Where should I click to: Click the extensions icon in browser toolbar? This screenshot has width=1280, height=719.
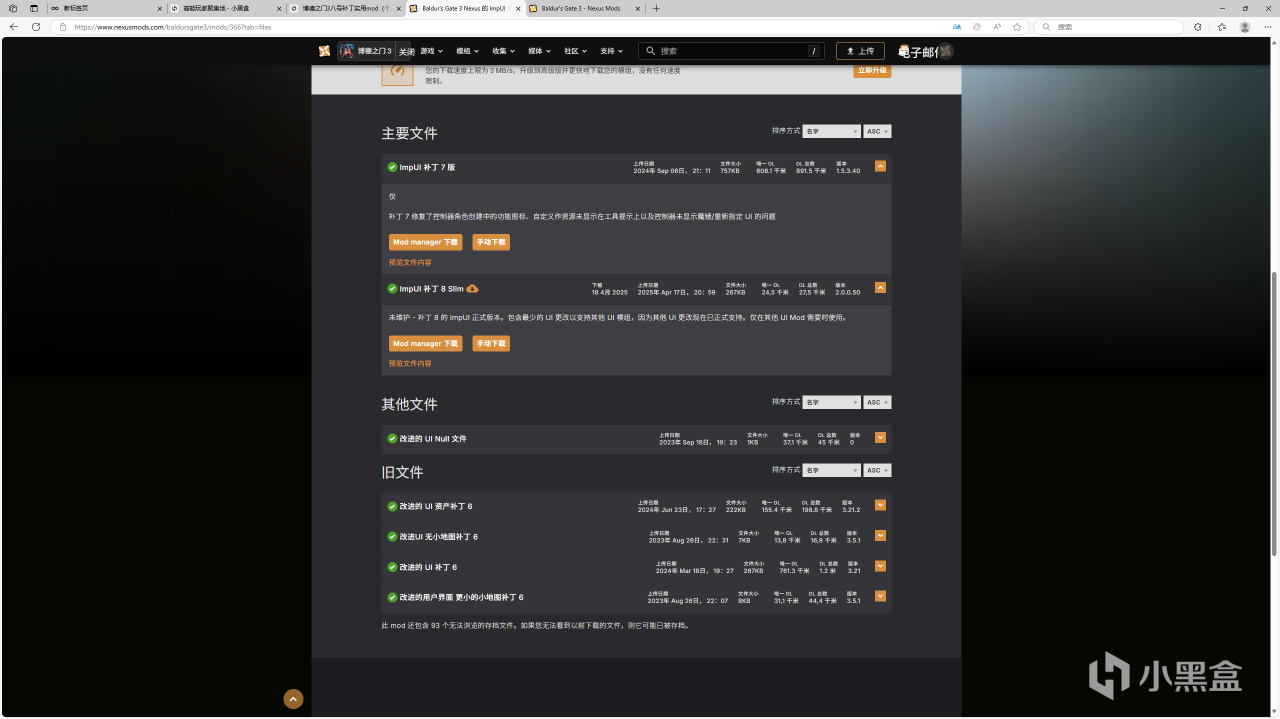(1198, 27)
